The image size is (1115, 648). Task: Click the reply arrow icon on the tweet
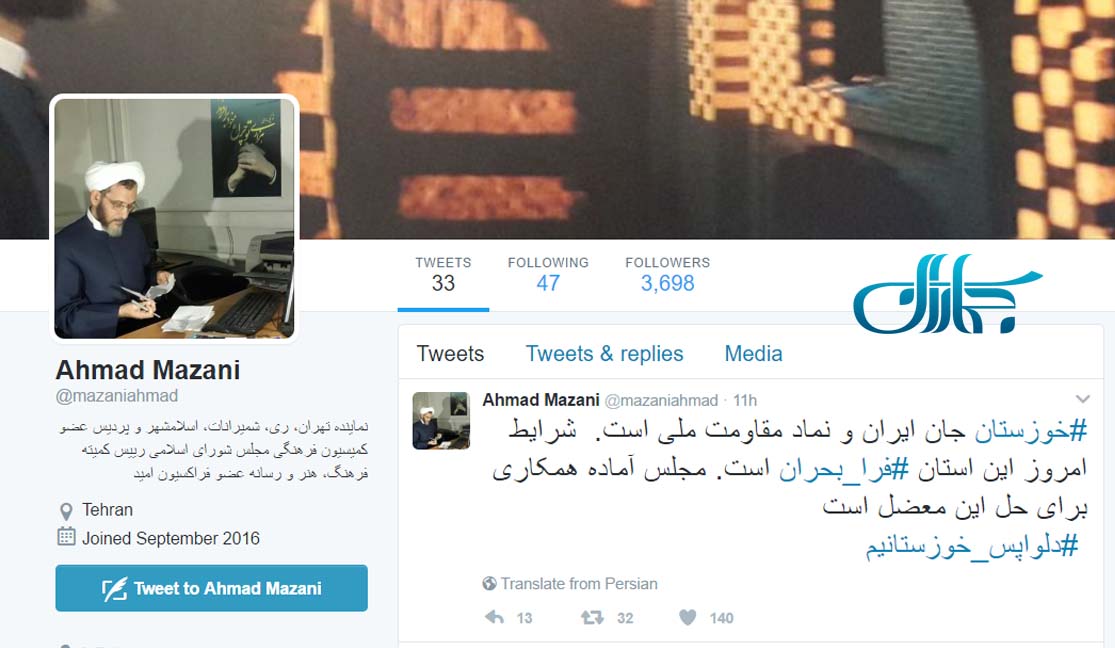tap(494, 617)
